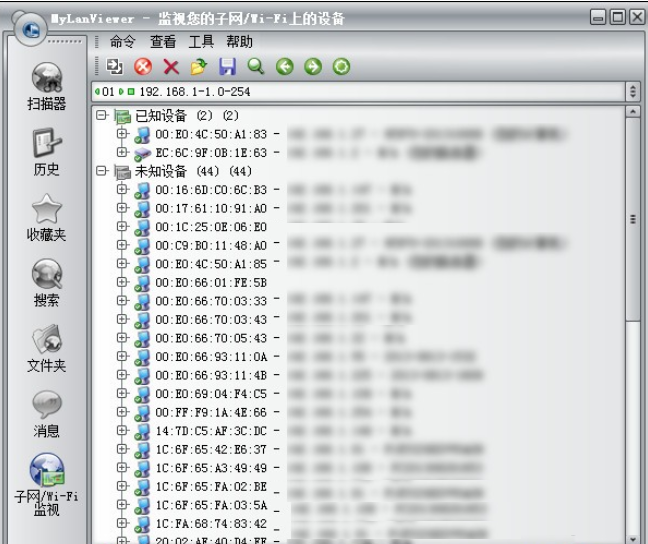Screen dimensions: 648x544
Task: Open the 收藏夹 favorites panel
Action: pos(47,217)
